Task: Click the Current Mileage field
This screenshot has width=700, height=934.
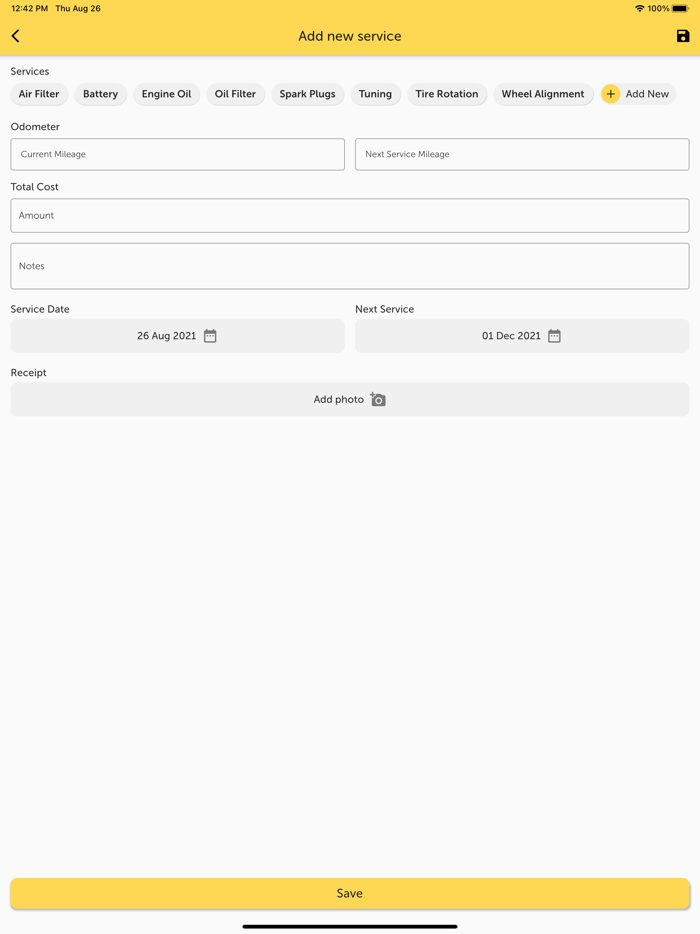Action: tap(177, 154)
